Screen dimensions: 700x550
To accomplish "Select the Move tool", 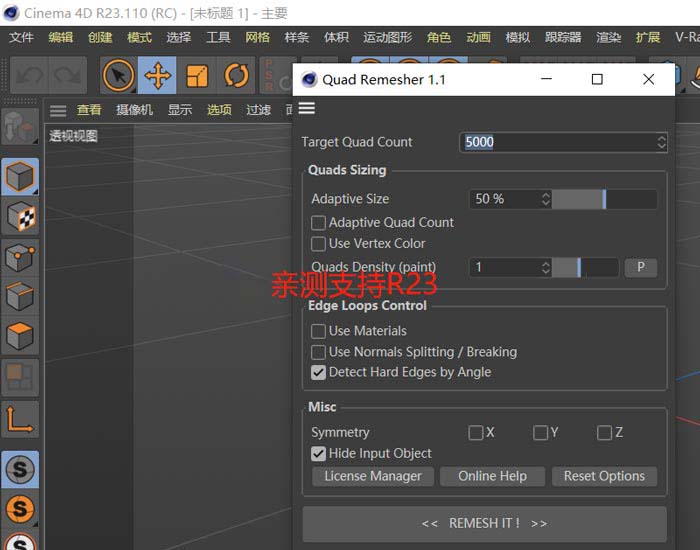I will [x=157, y=75].
